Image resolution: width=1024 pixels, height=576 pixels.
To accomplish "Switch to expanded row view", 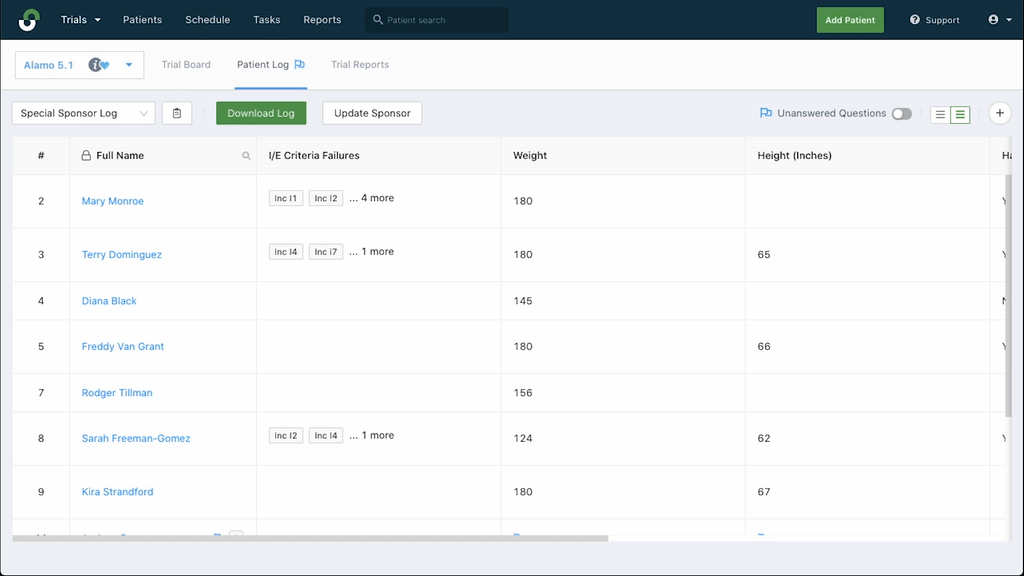I will [x=960, y=114].
